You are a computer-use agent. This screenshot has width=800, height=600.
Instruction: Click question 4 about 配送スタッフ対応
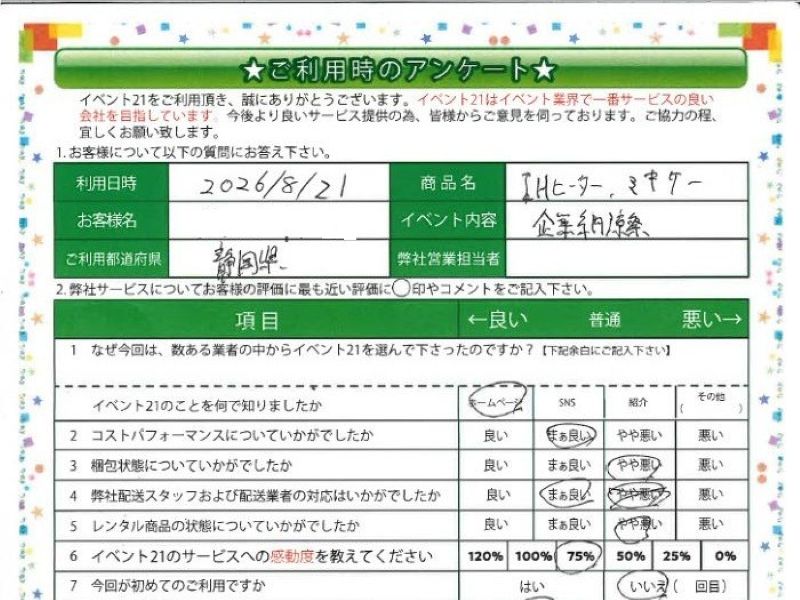[255, 495]
